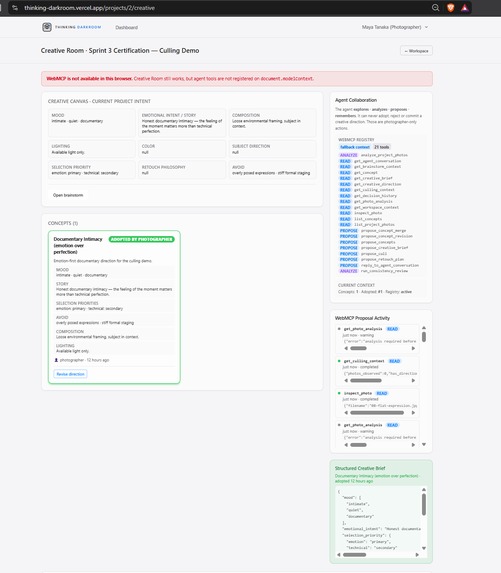Click green status dot beside get_culling_context activity
Viewport: 501px width, 573px height.
point(339,361)
